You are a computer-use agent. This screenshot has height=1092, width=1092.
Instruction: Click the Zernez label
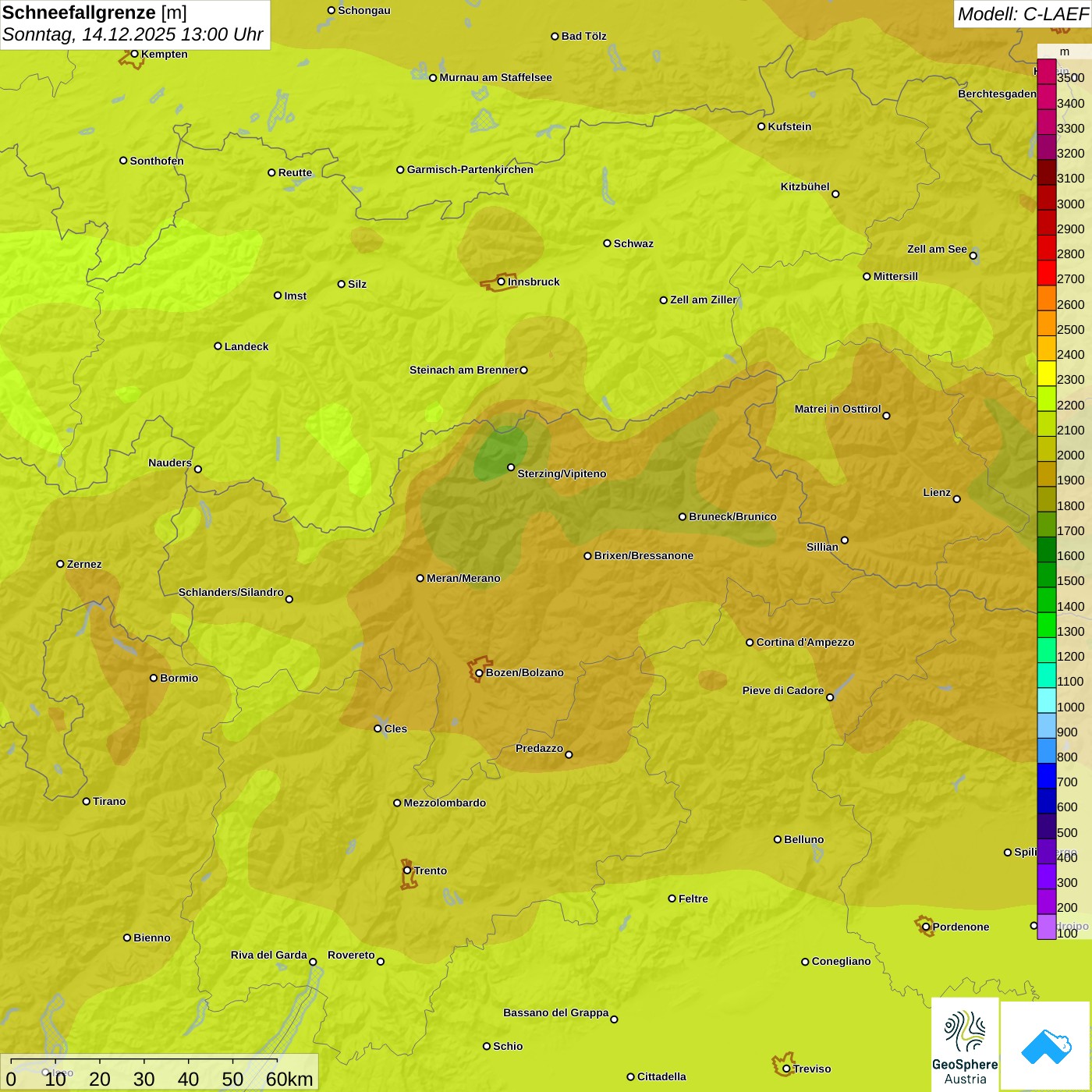coord(84,564)
